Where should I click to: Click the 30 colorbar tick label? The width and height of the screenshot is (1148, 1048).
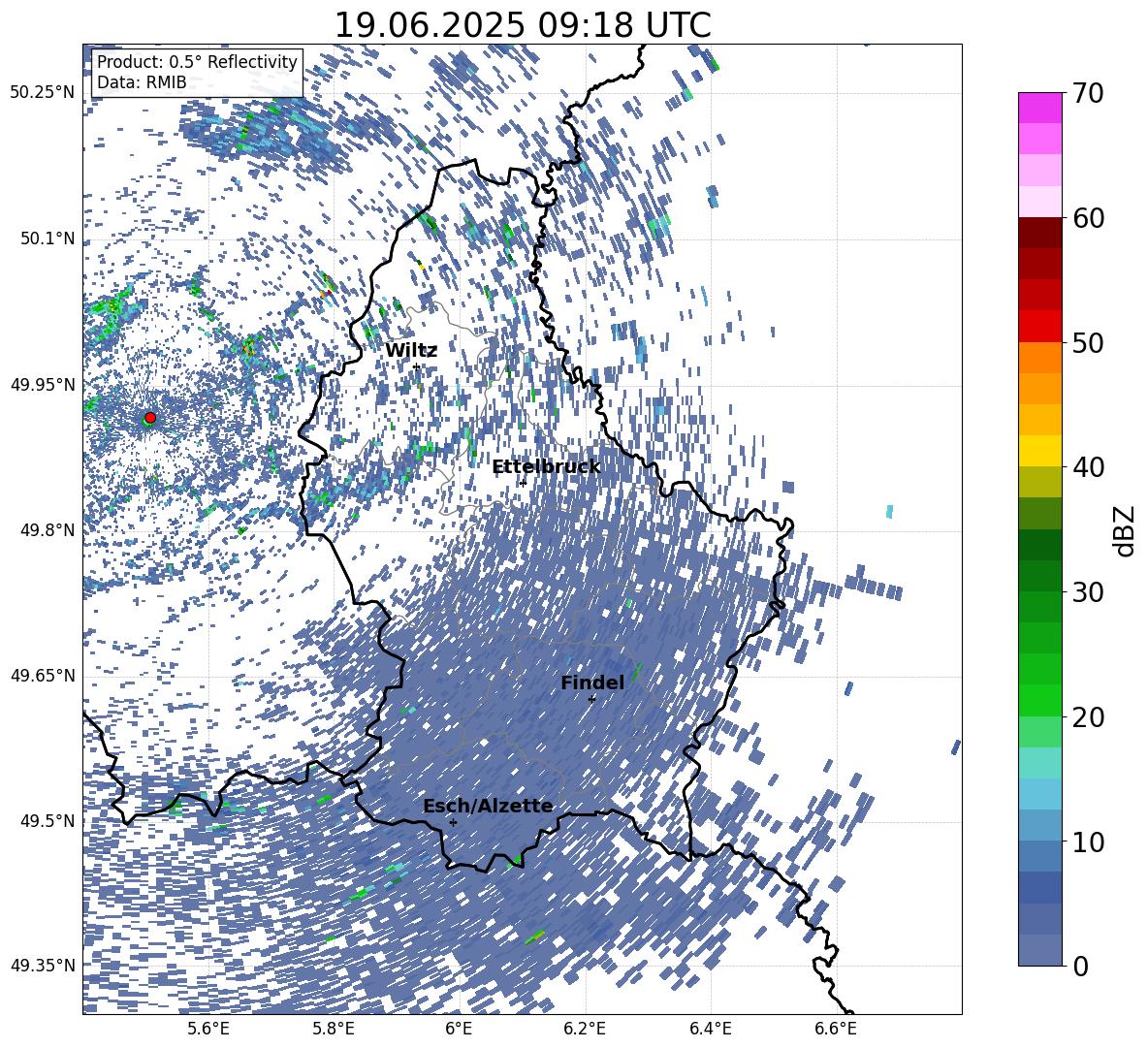point(1088,591)
